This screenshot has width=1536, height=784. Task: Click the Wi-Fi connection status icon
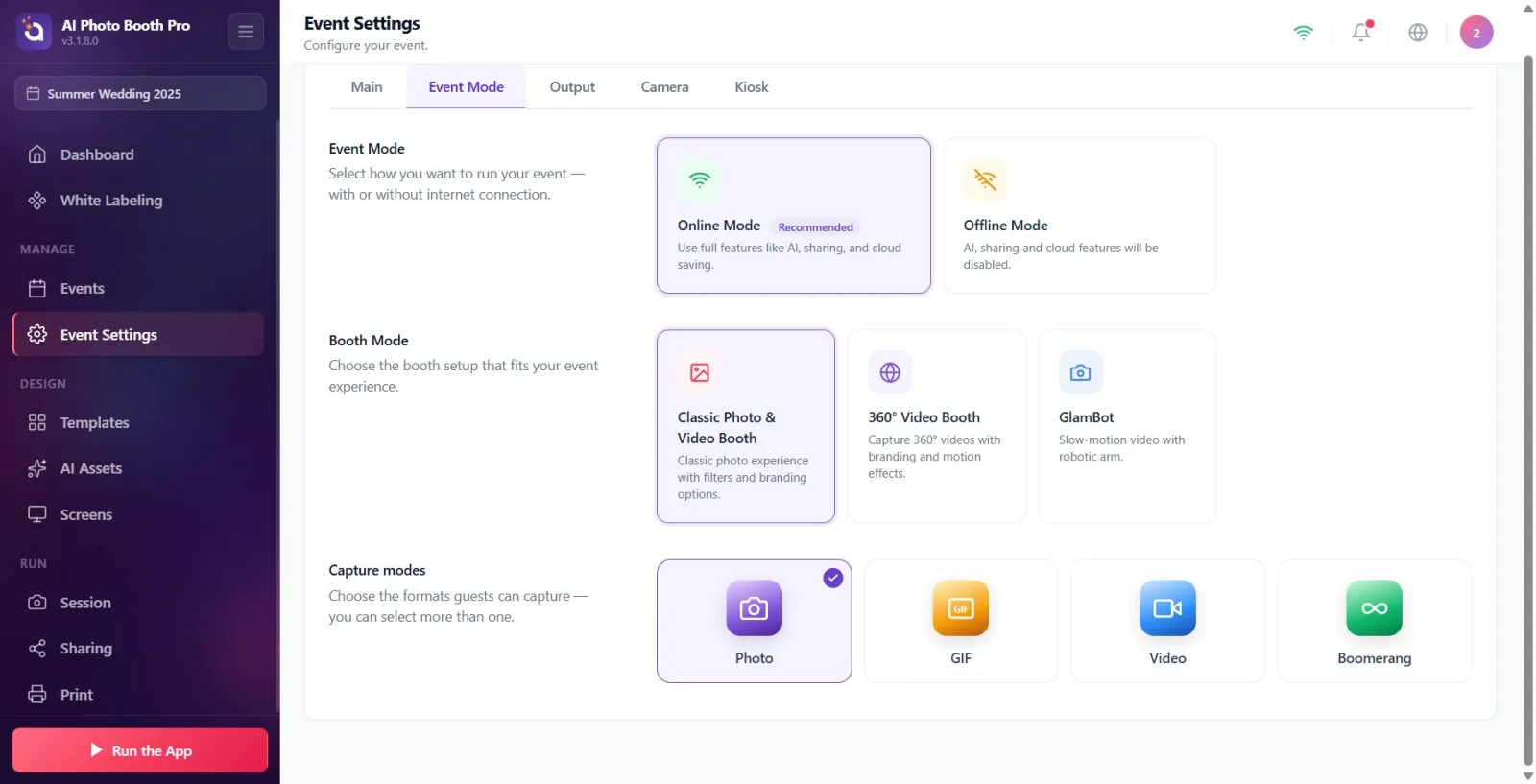pos(1303,33)
